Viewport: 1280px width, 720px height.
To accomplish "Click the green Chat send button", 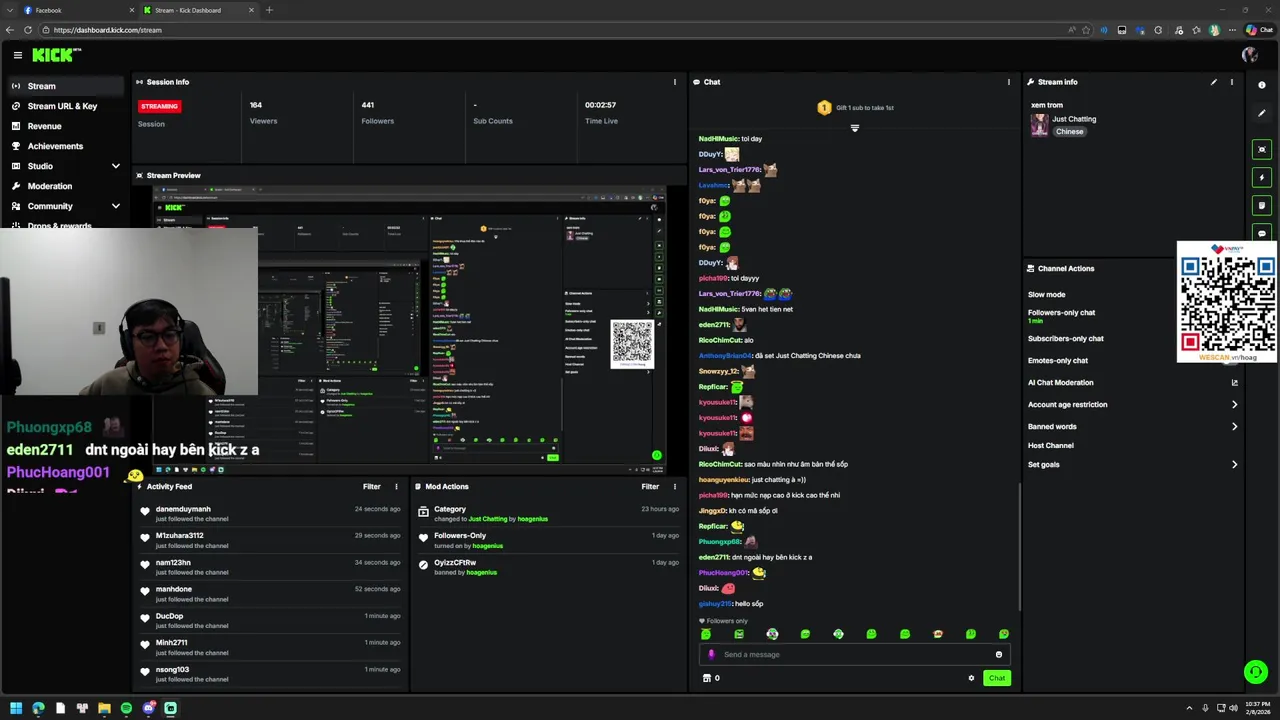I will click(997, 678).
